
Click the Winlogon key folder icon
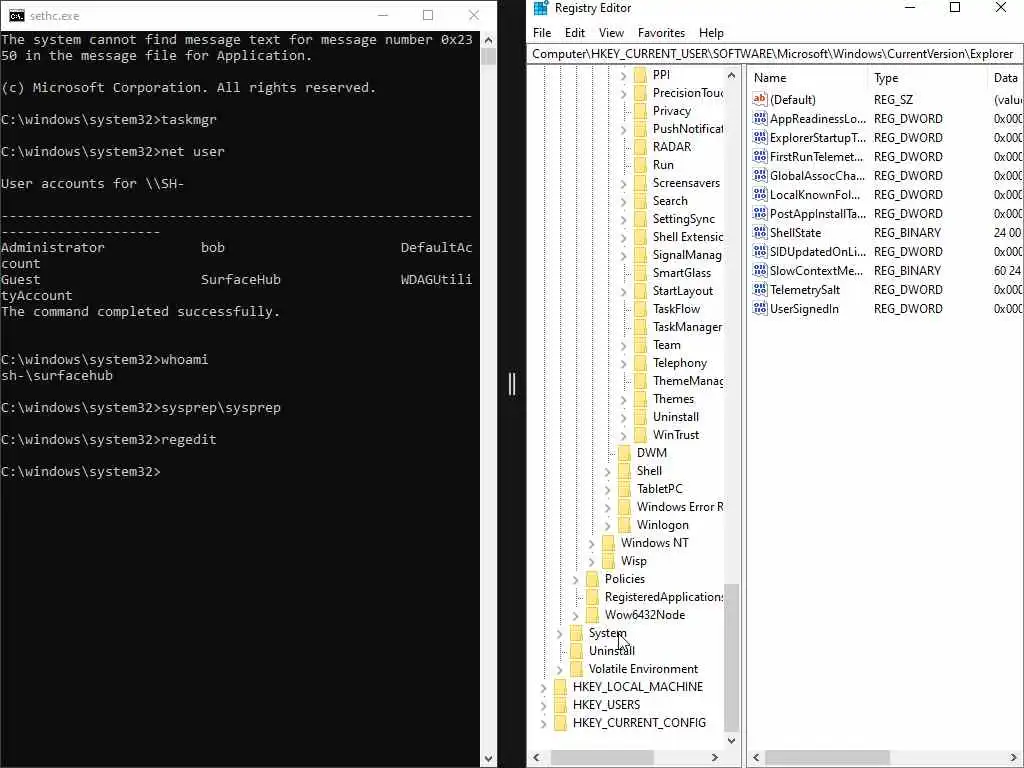pos(624,524)
